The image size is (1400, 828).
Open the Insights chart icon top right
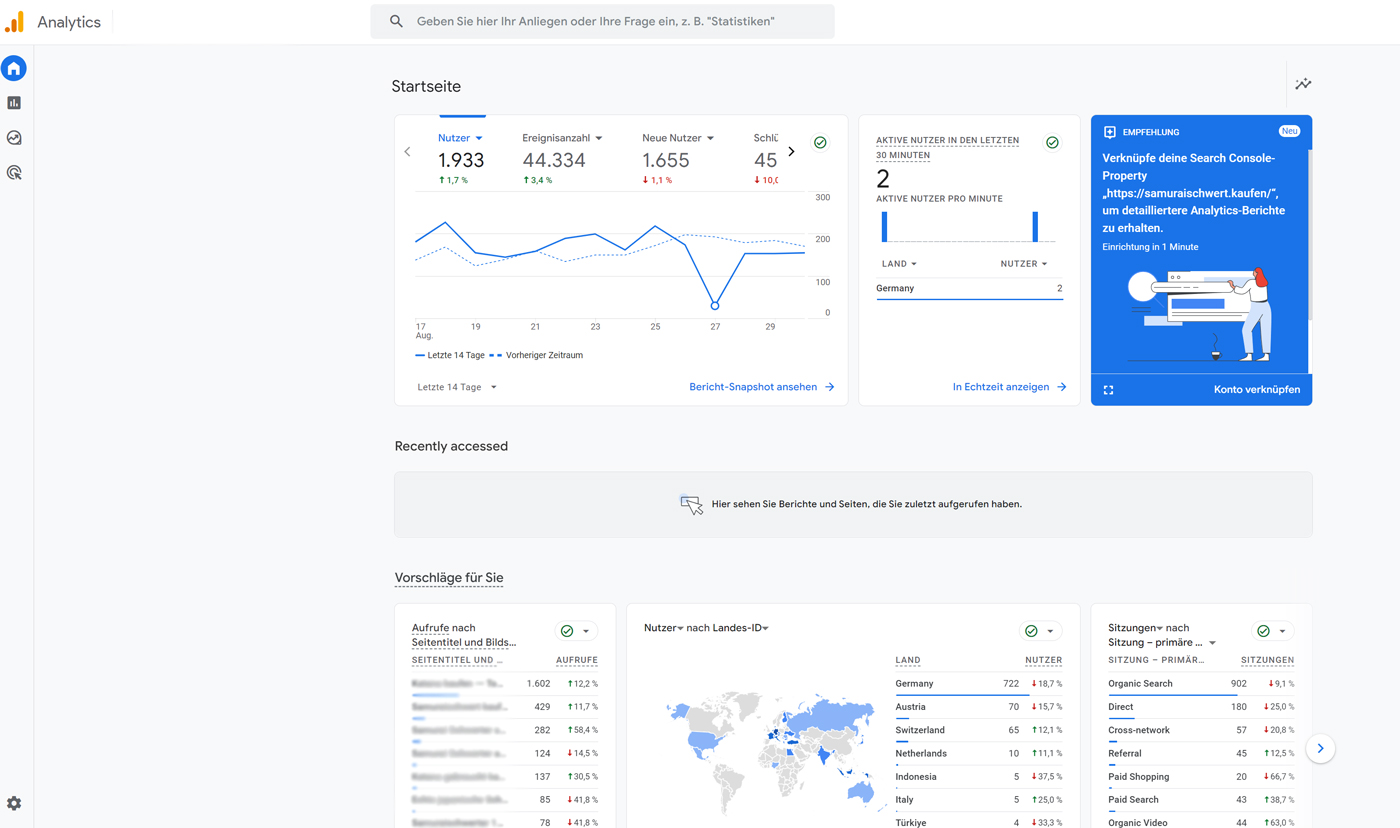1302,84
